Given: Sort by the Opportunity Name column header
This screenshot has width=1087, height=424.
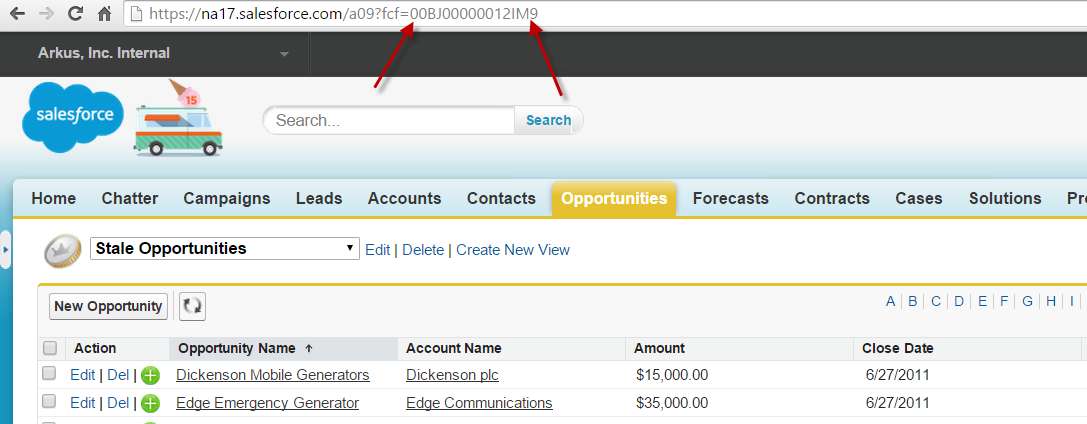Looking at the screenshot, I should 236,348.
